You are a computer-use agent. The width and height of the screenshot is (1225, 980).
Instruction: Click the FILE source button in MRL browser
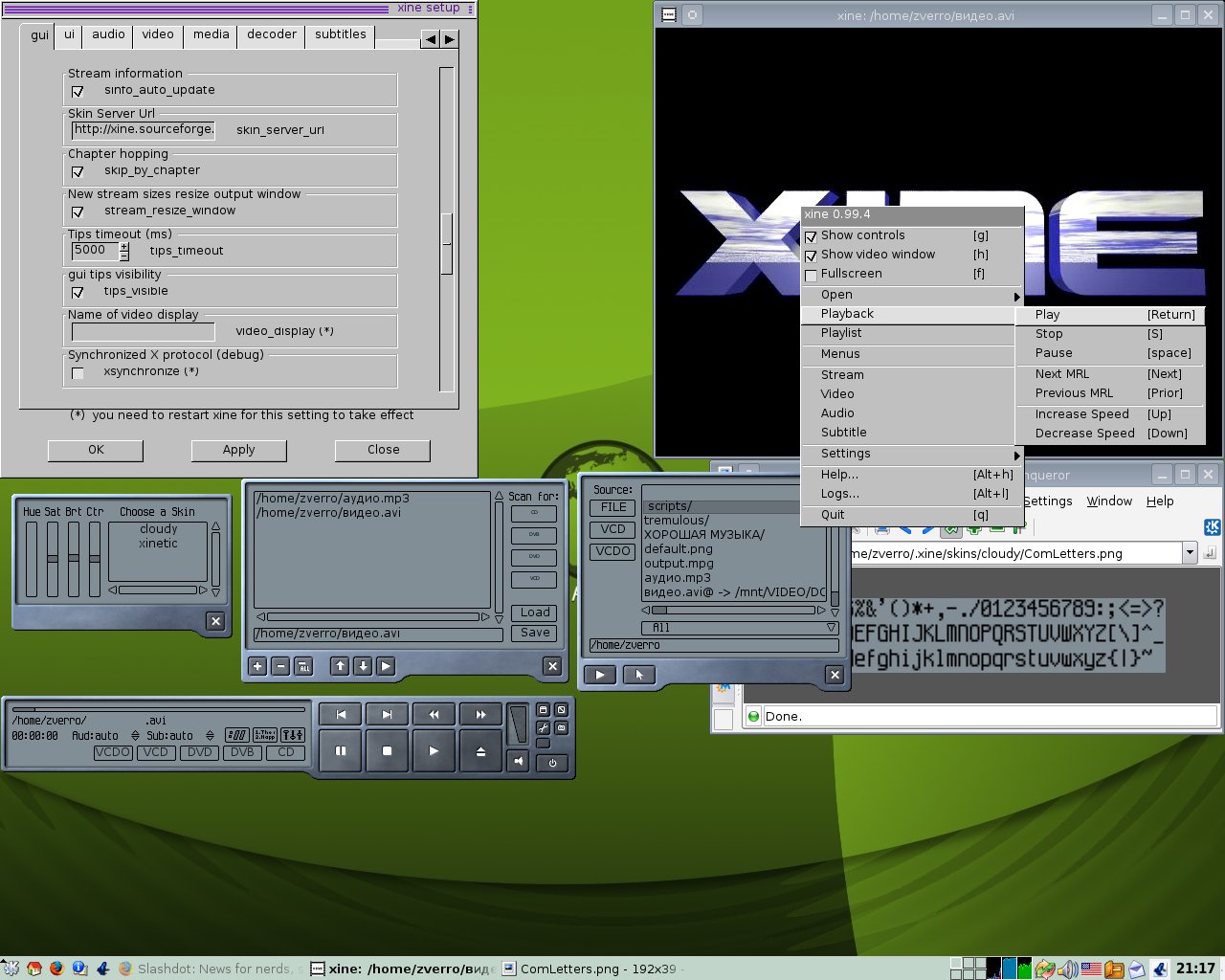(612, 507)
